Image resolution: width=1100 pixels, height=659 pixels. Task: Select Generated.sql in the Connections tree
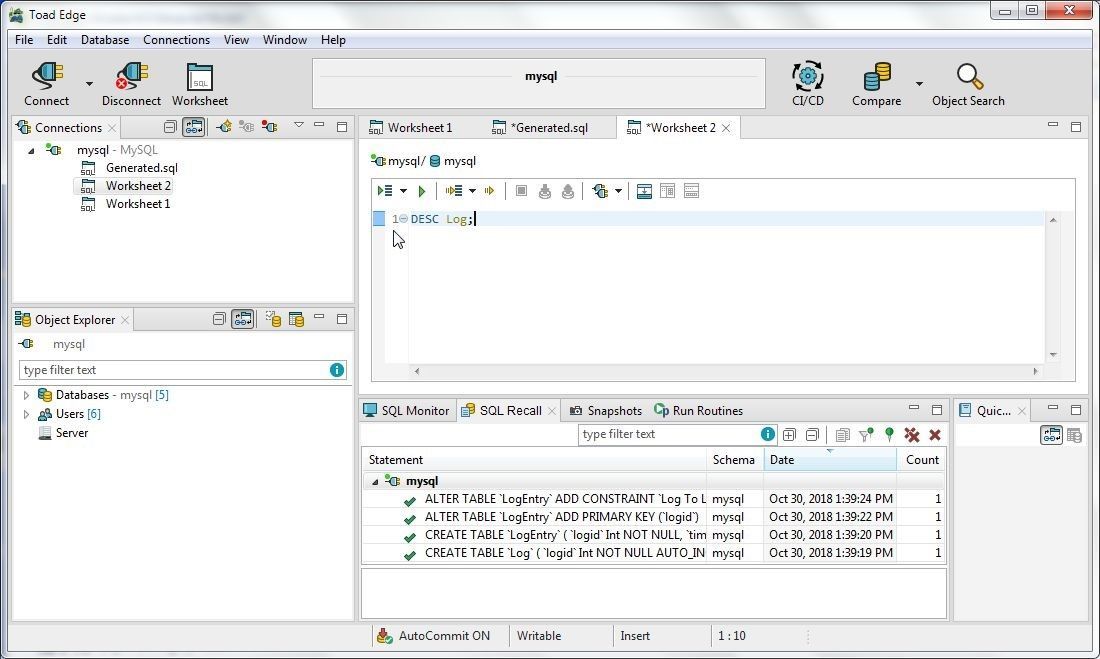click(142, 168)
